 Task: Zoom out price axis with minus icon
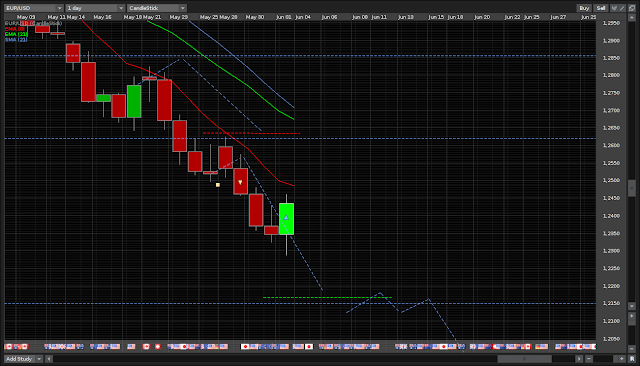[632, 348]
